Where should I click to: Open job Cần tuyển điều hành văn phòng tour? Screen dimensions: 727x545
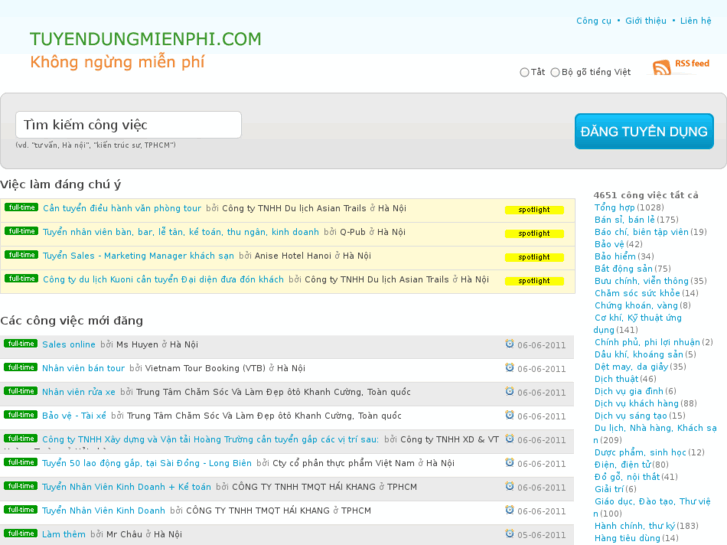pyautogui.click(x=122, y=208)
